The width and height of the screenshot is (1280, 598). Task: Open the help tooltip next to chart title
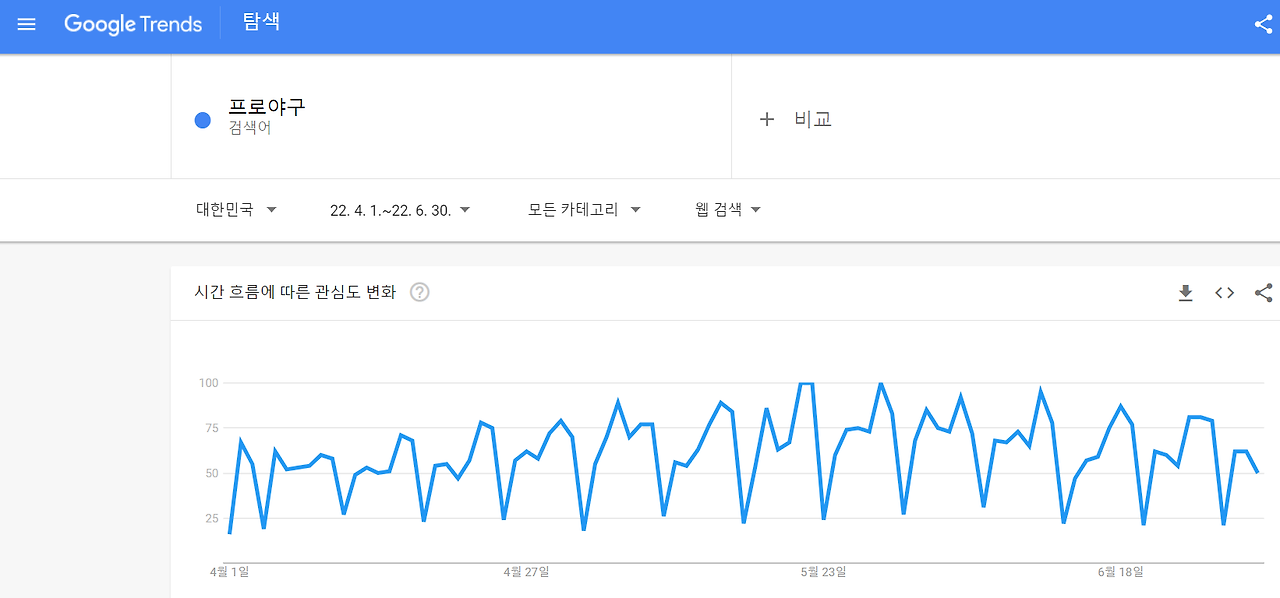(420, 292)
